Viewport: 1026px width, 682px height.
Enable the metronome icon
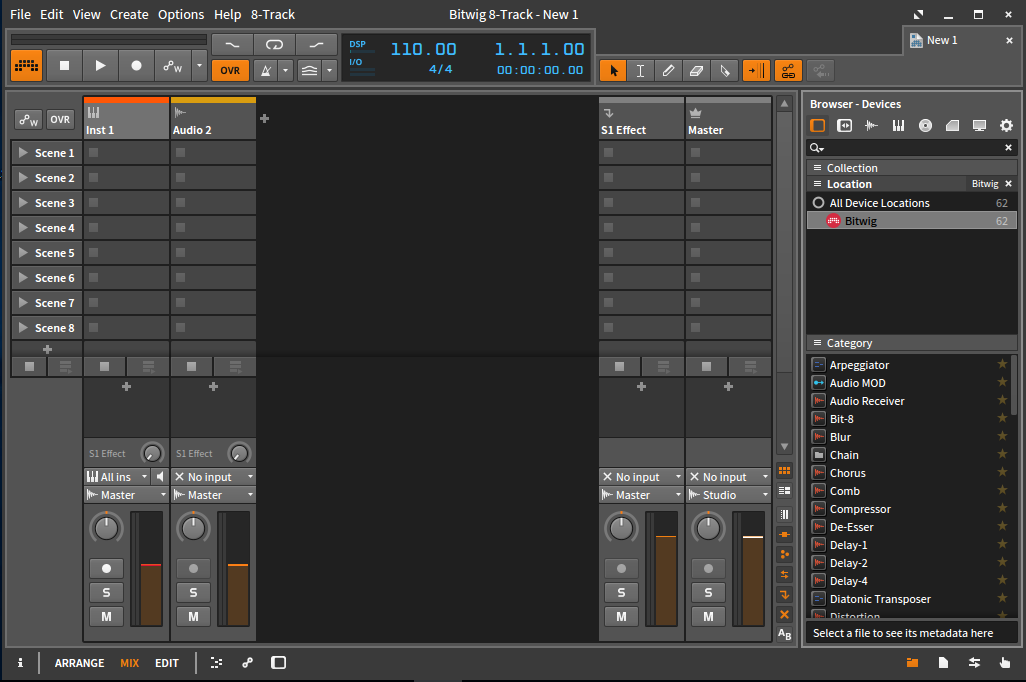266,71
